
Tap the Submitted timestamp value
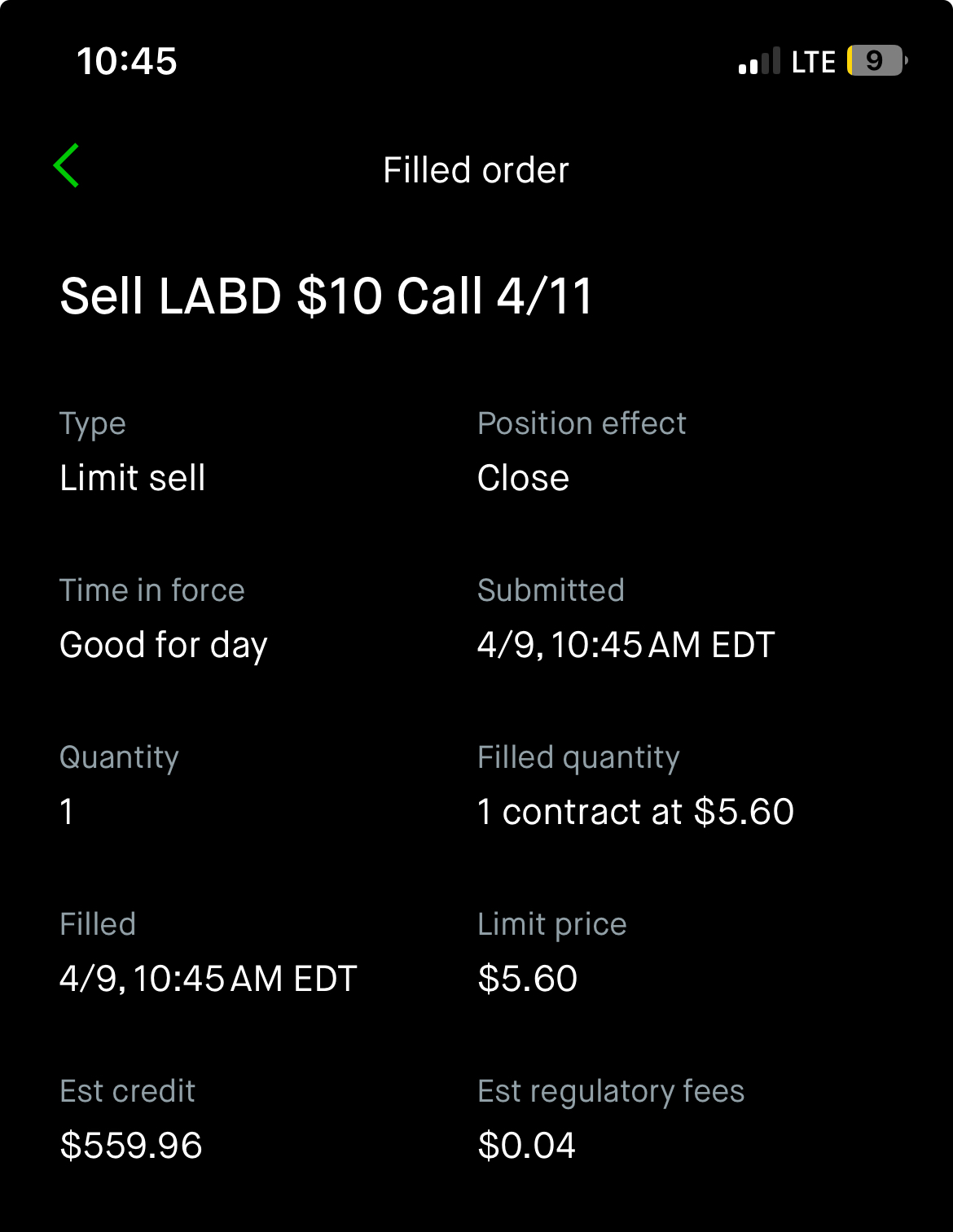tap(626, 645)
